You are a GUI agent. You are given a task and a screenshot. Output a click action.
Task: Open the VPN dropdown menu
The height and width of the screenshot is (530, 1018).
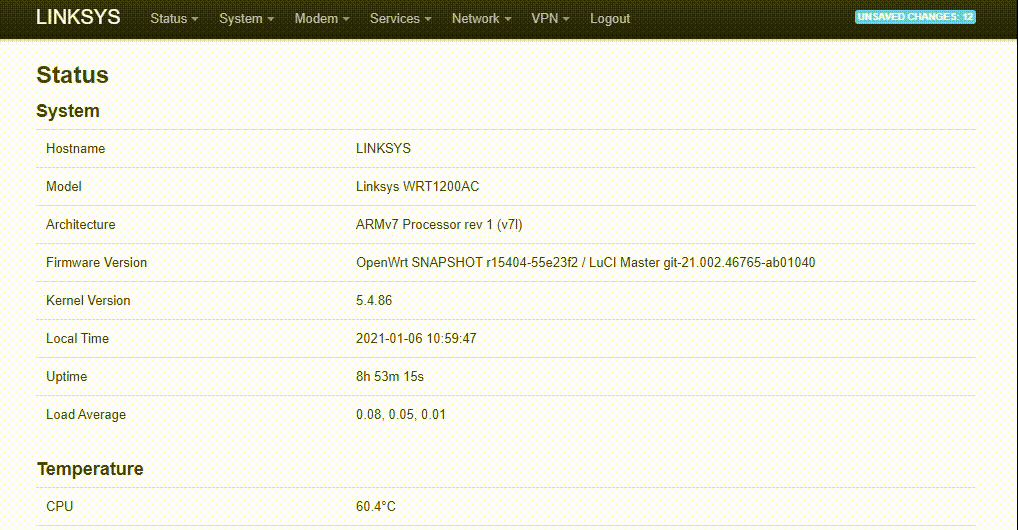click(x=550, y=19)
